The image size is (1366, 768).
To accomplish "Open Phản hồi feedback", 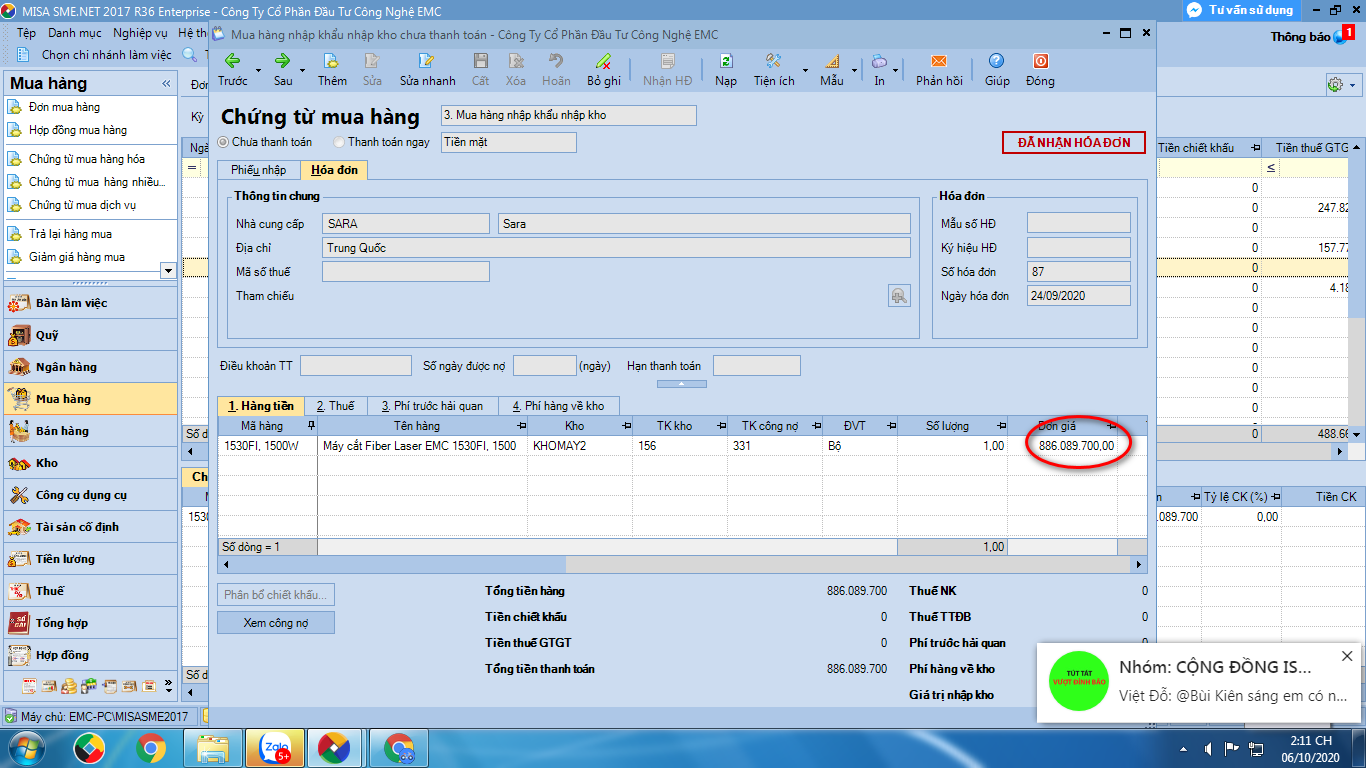I will coord(939,69).
